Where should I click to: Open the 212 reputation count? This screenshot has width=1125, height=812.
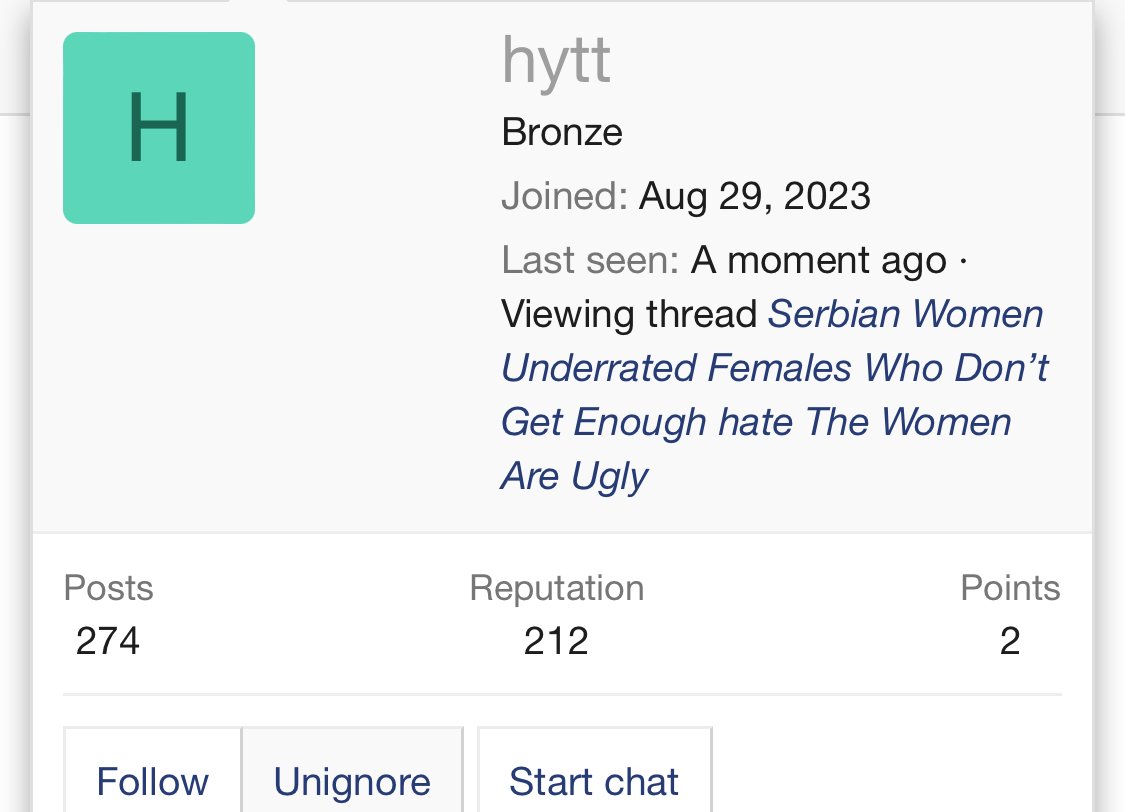(556, 641)
